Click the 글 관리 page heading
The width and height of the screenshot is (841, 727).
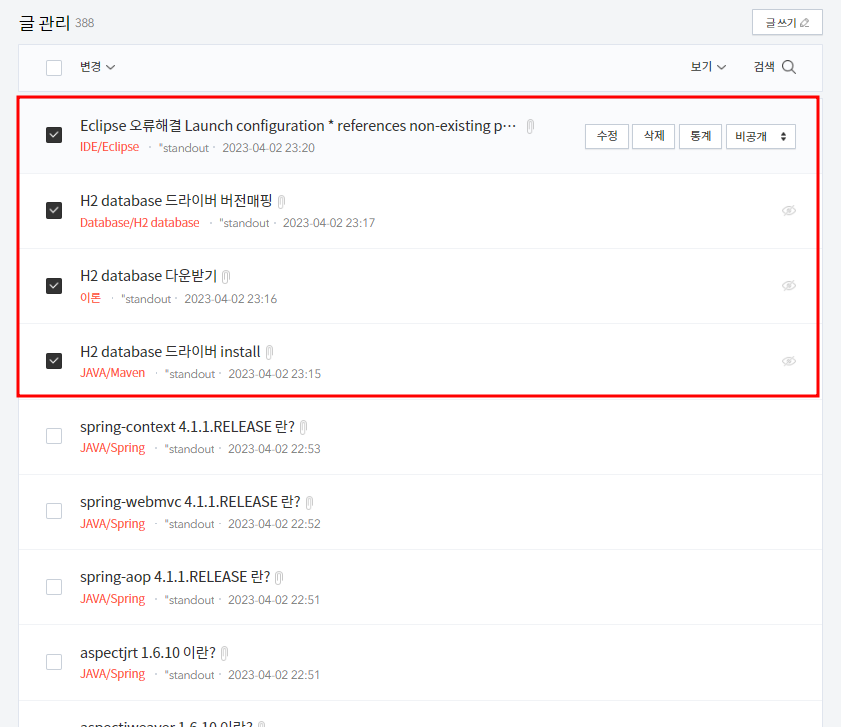(44, 23)
